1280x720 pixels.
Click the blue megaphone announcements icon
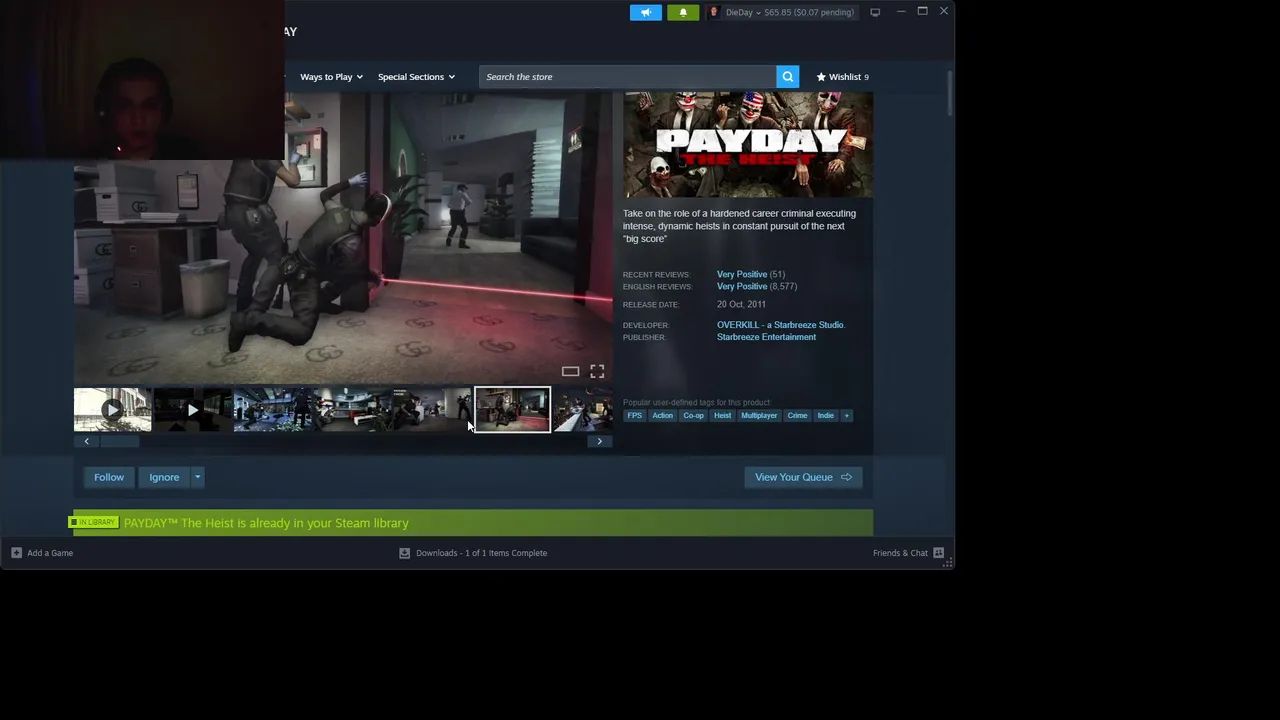[646, 12]
